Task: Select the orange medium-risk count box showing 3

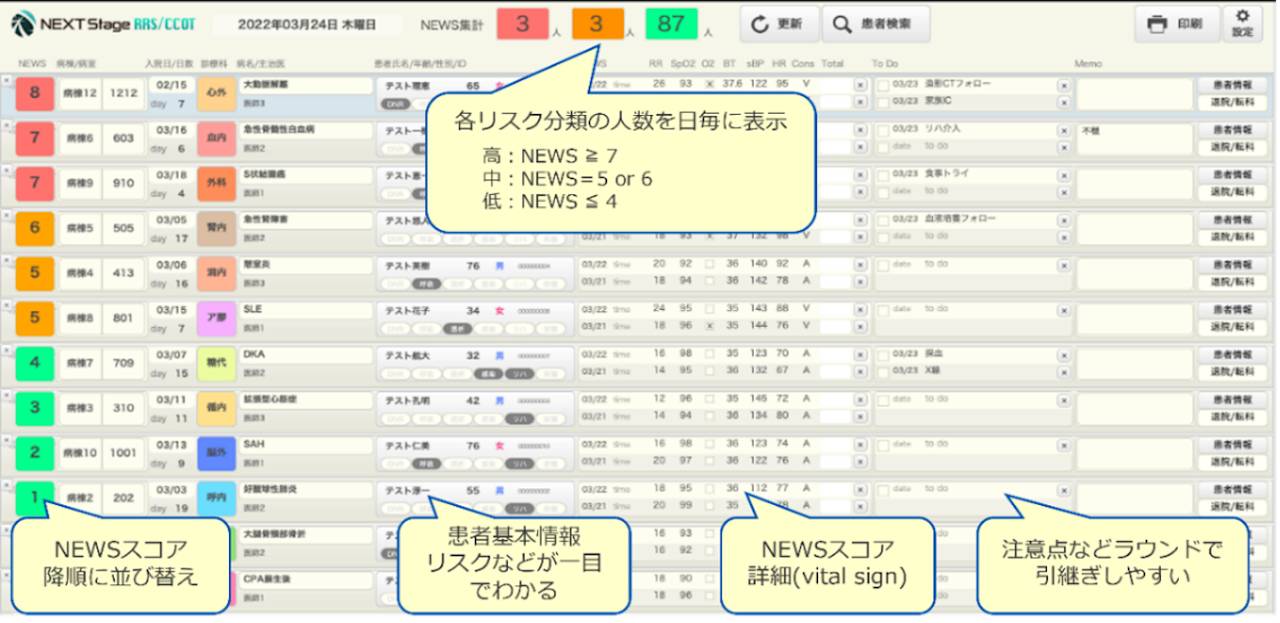Action: point(597,25)
